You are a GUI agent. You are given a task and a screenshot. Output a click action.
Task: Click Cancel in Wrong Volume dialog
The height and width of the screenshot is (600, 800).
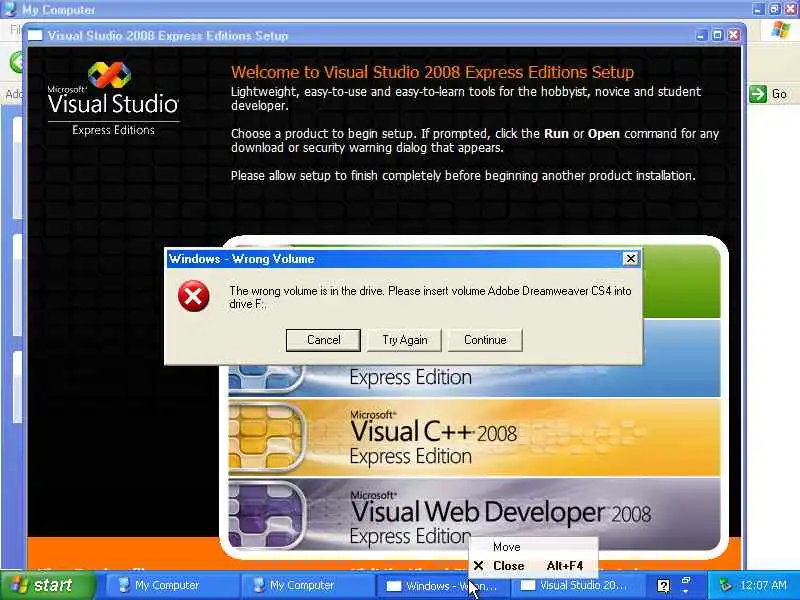(323, 340)
